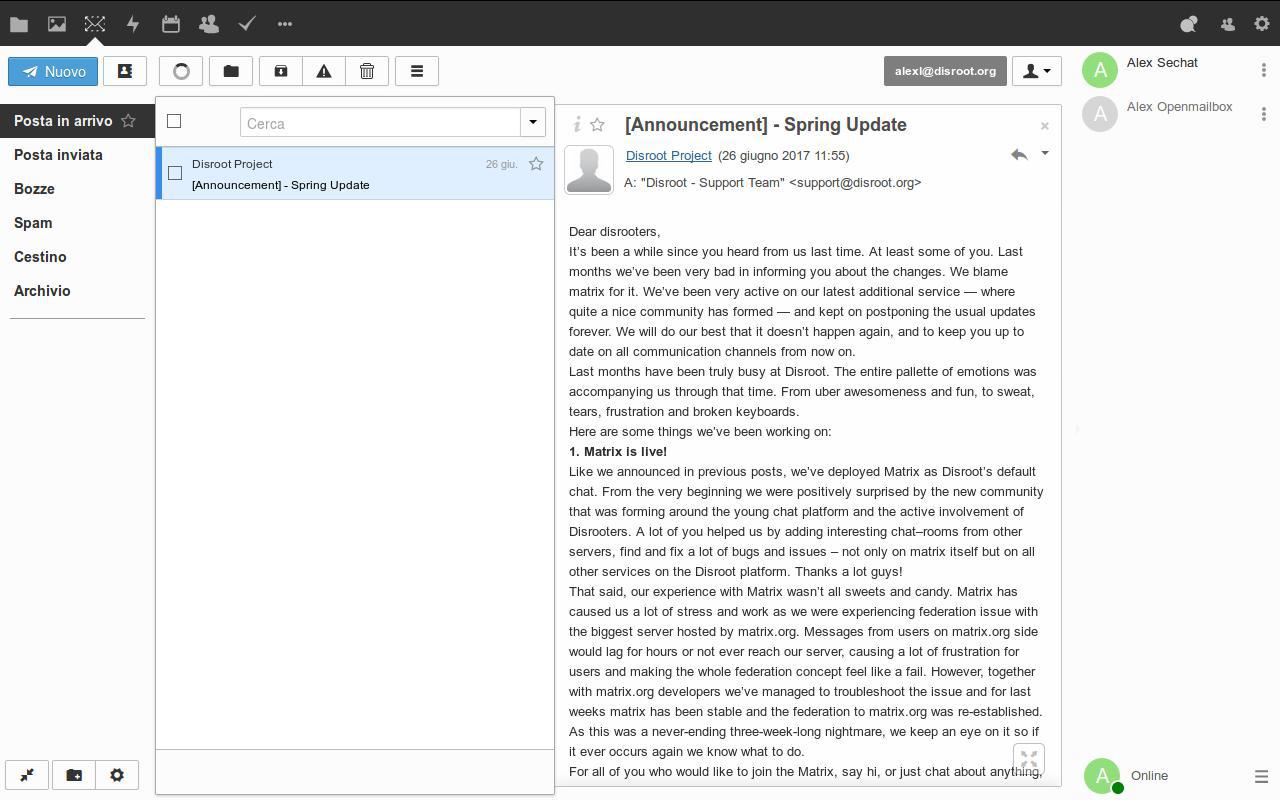Expand the advanced search dropdown arrow
The image size is (1280, 800).
click(x=533, y=123)
